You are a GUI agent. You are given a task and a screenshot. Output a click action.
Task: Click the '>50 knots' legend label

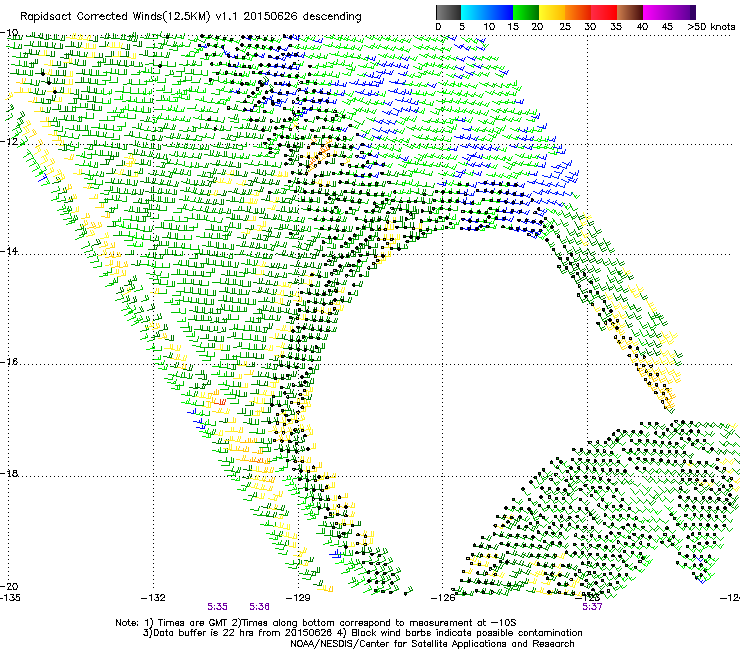click(711, 27)
